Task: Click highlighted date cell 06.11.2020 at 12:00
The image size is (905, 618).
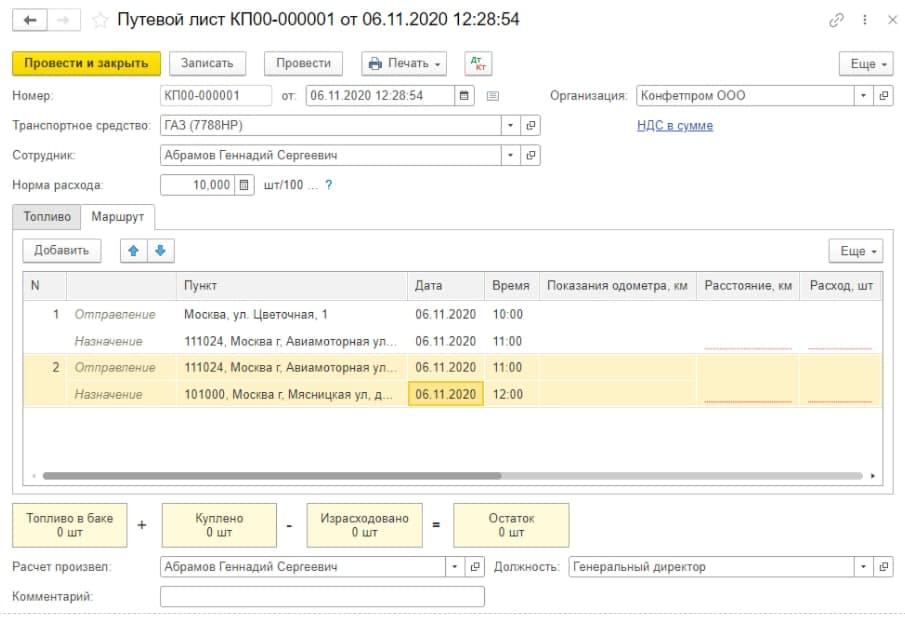Action: pyautogui.click(x=446, y=395)
